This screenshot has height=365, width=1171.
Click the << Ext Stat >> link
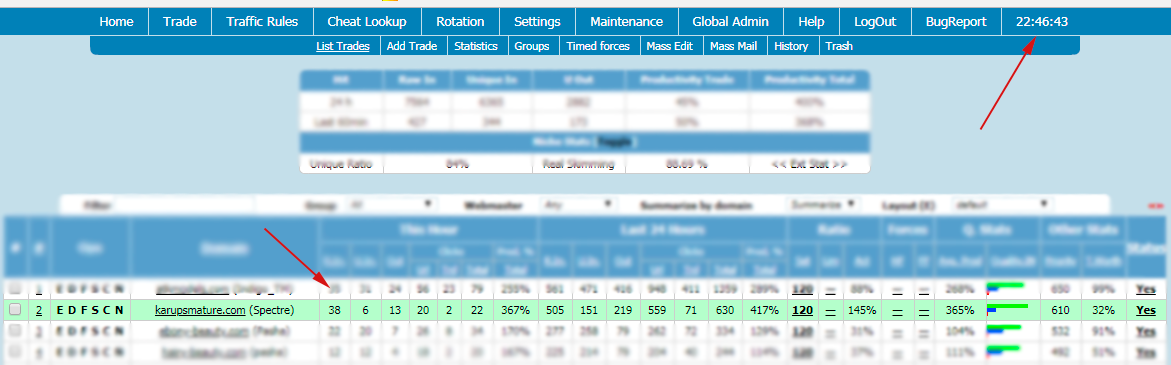point(809,163)
